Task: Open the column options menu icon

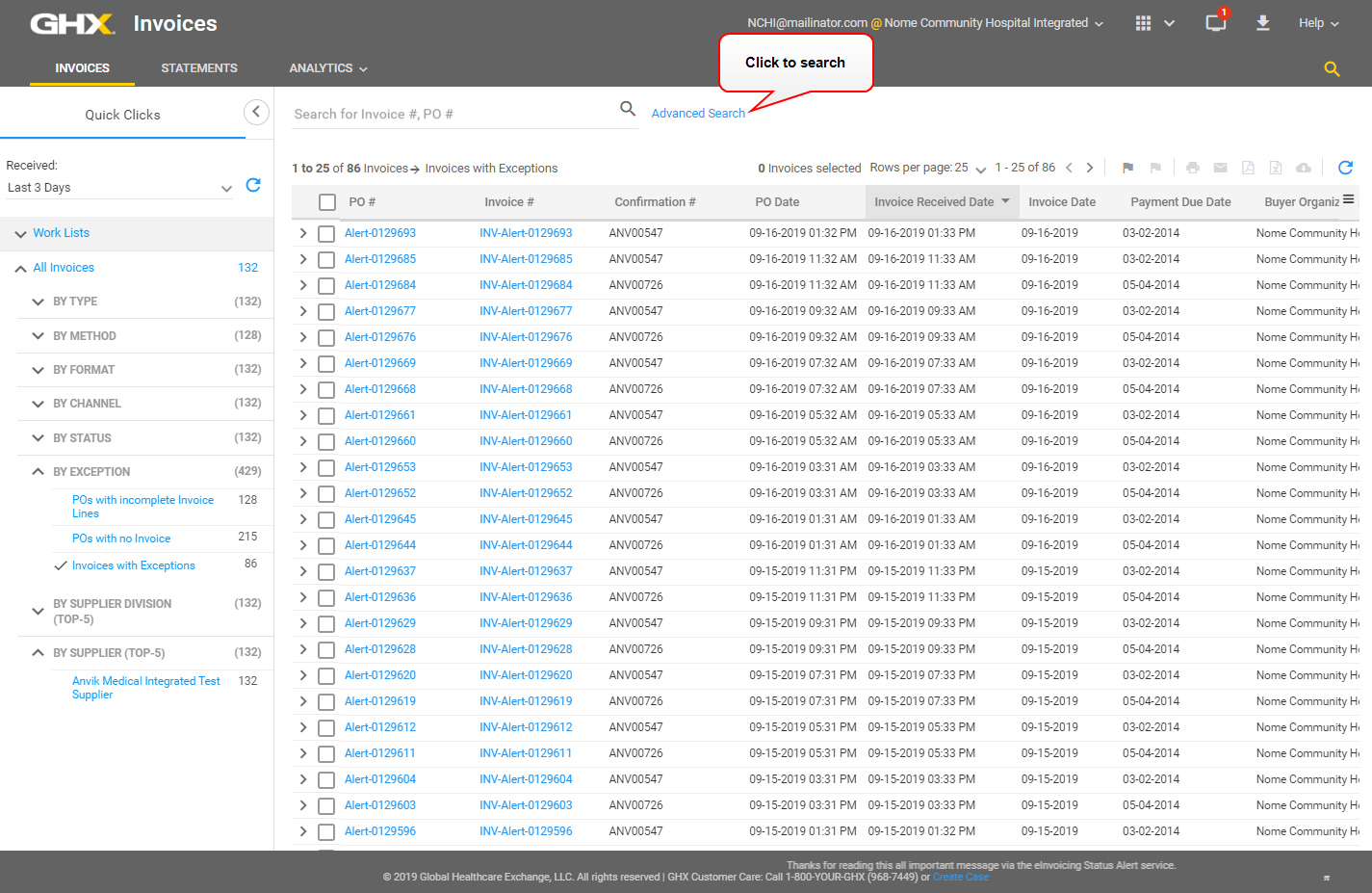Action: click(1348, 200)
